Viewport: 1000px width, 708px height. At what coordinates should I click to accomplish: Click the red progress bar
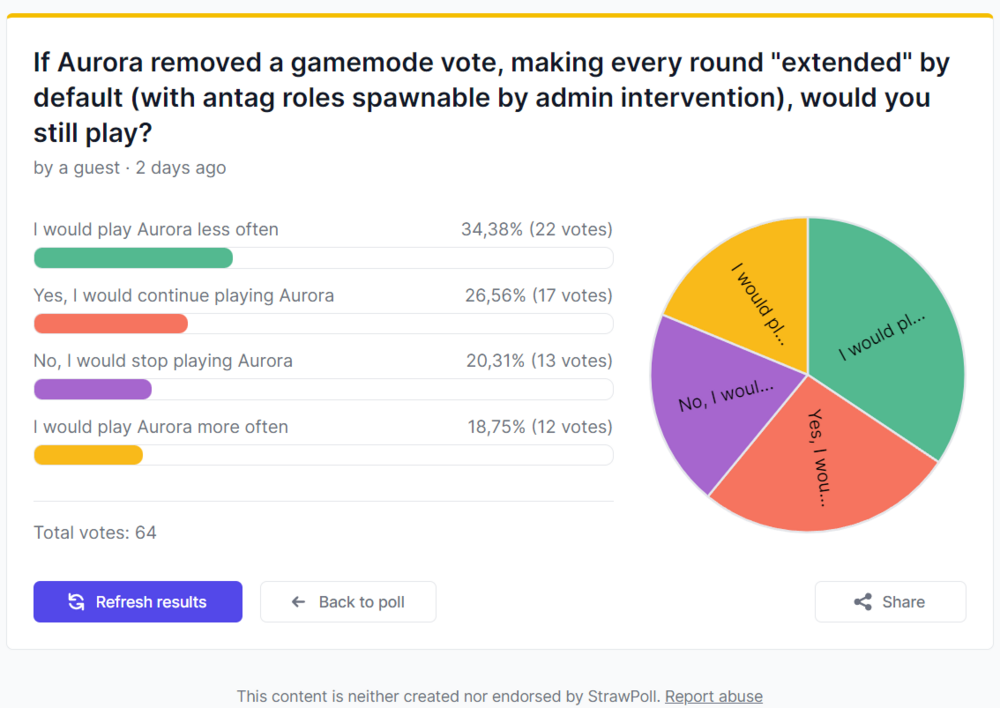click(x=111, y=324)
